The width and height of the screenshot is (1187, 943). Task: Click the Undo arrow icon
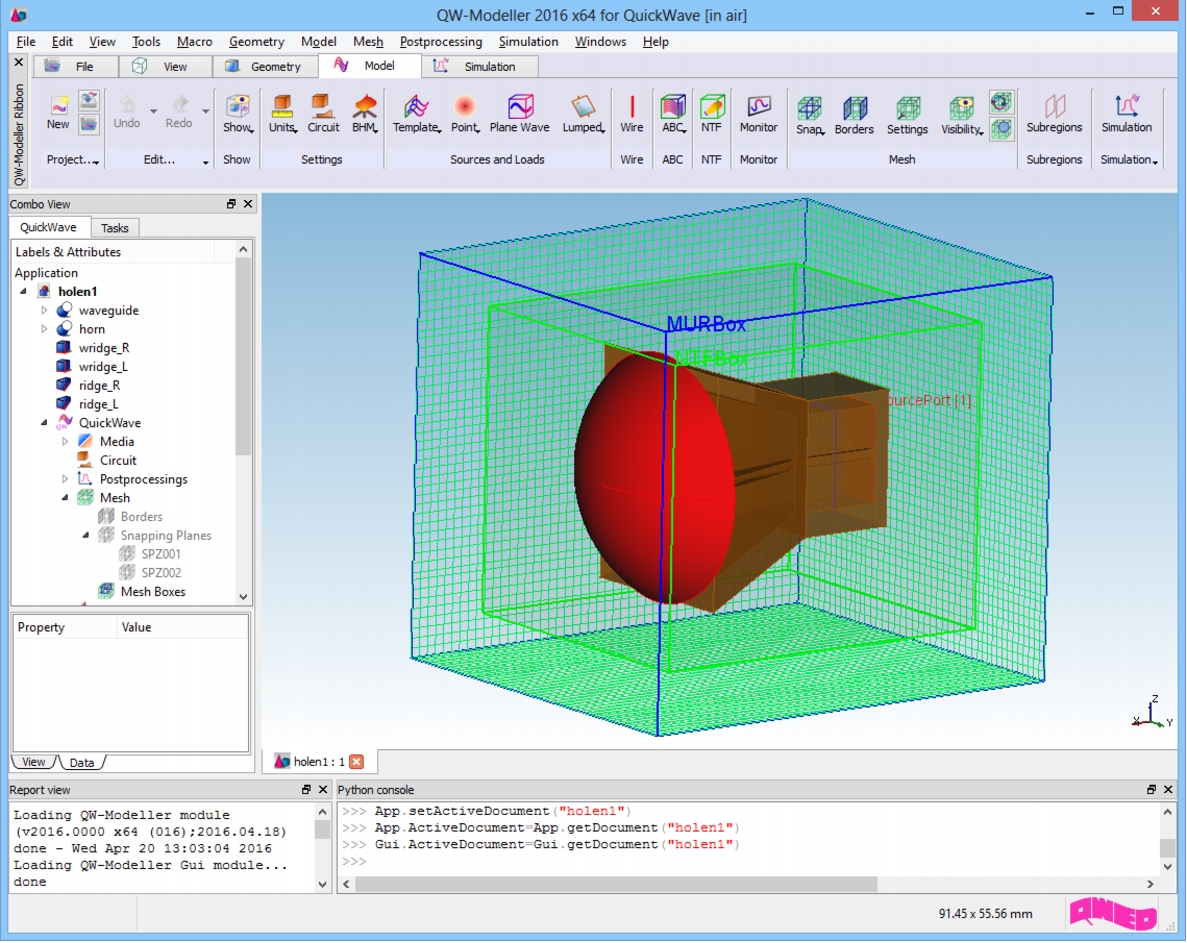point(127,104)
